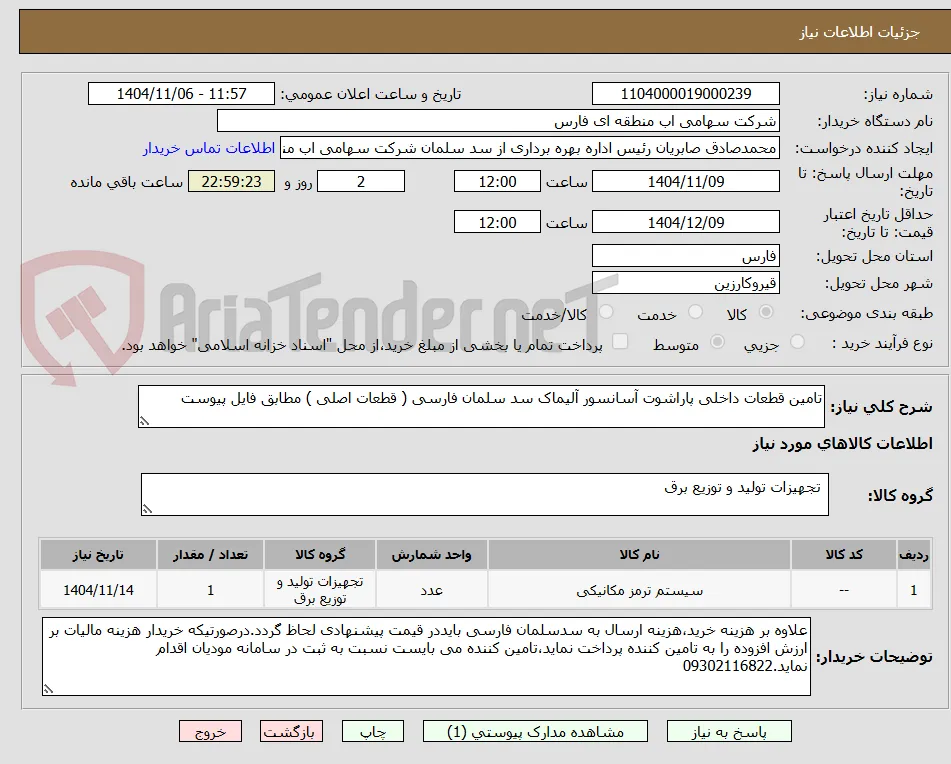
Task: Click the goods group box 'تجهیزات تولید و توزیع برق'
Action: click(x=485, y=495)
